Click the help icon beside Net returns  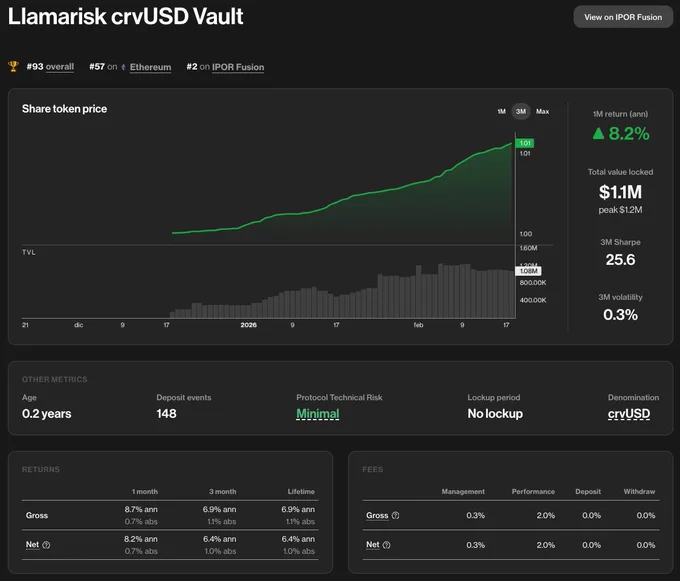click(46, 545)
